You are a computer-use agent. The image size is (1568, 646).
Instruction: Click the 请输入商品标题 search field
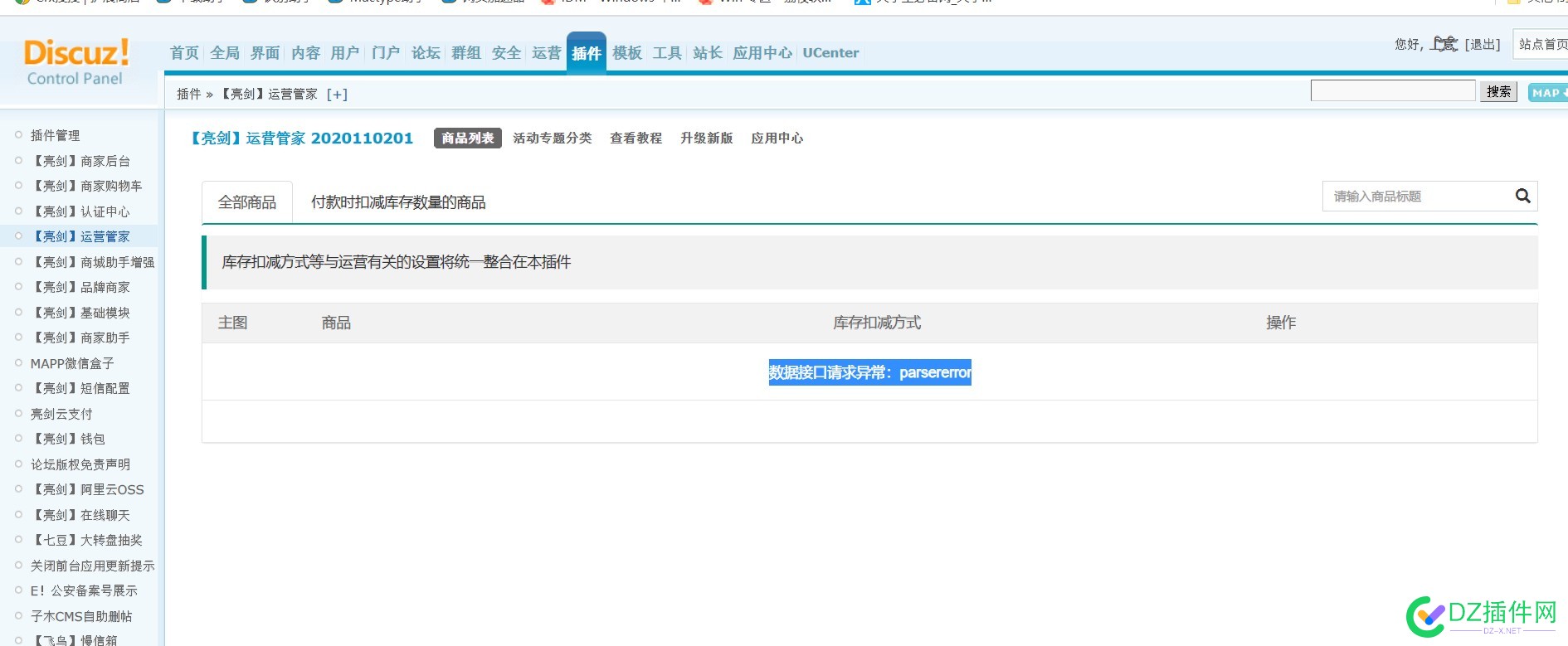click(1419, 197)
